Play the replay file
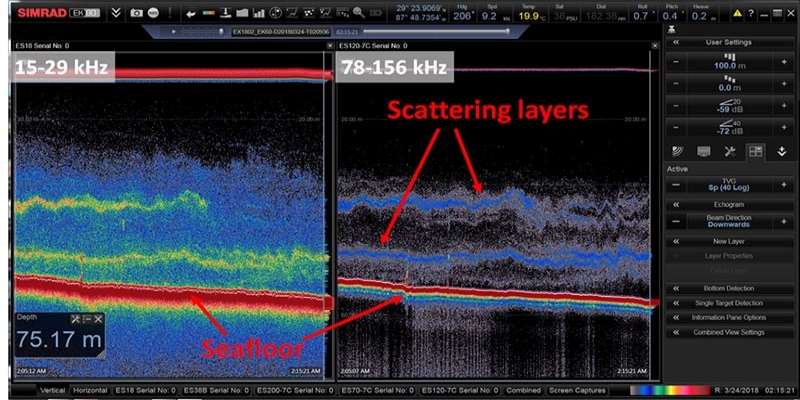This screenshot has width=800, height=400. pyautogui.click(x=173, y=32)
